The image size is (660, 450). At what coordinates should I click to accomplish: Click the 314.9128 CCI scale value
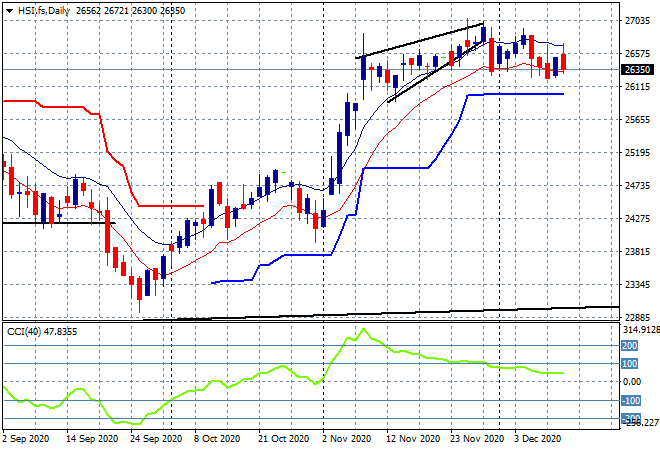[641, 330]
